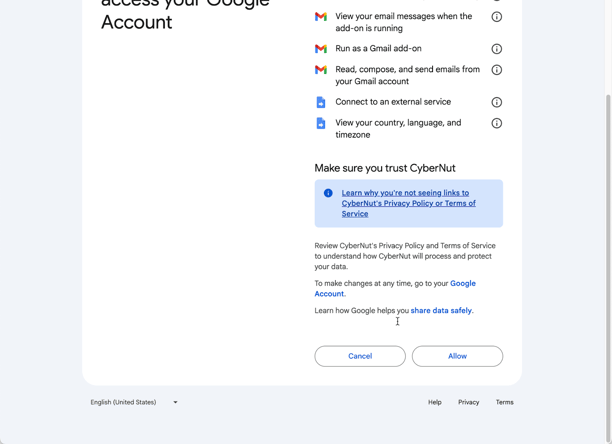The image size is (612, 444).
Task: Show info for "Connect to an external service"
Action: point(497,102)
